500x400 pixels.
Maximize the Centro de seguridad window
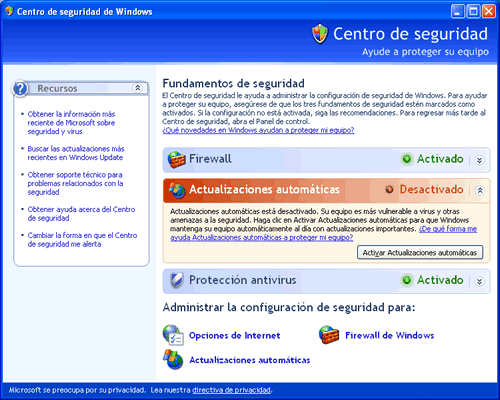[x=473, y=11]
